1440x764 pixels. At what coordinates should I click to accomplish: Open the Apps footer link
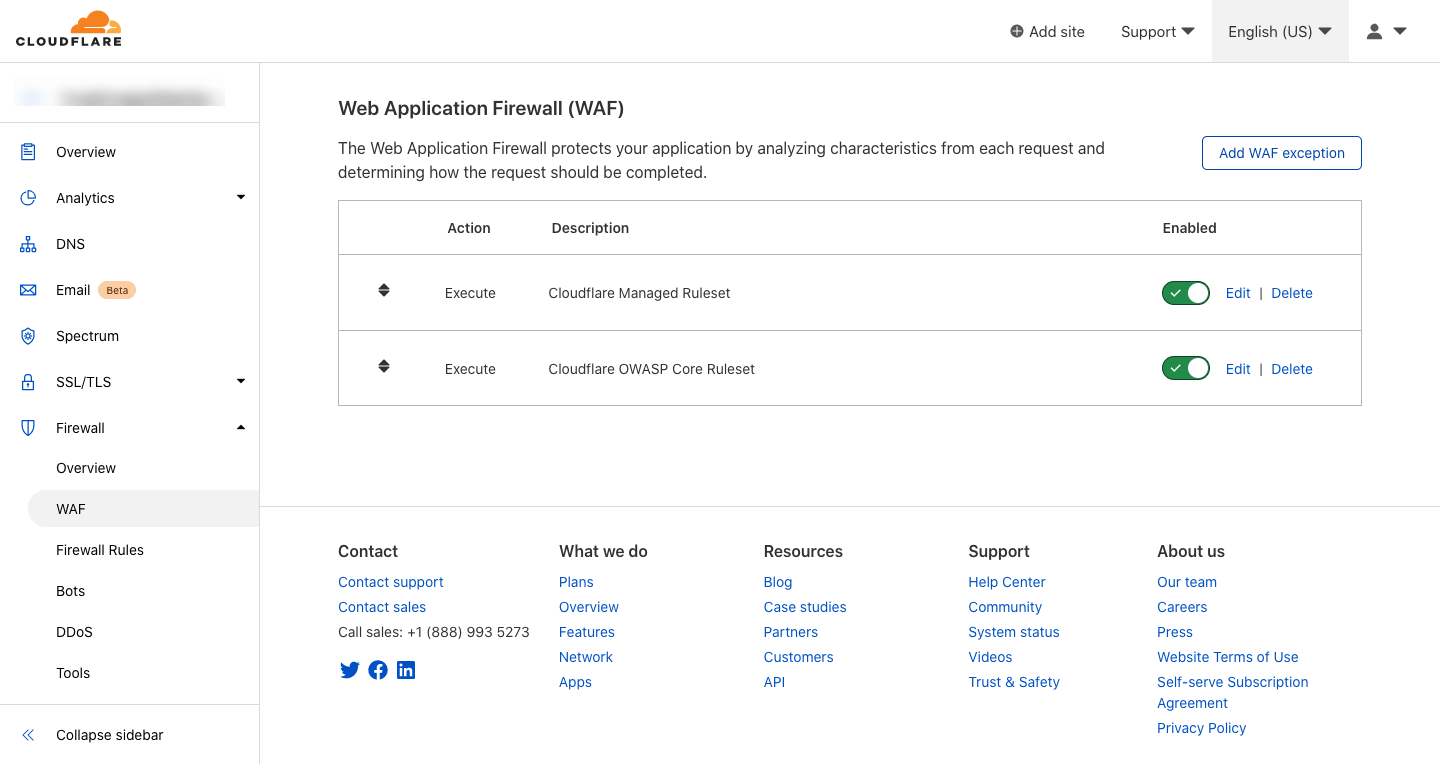point(575,682)
